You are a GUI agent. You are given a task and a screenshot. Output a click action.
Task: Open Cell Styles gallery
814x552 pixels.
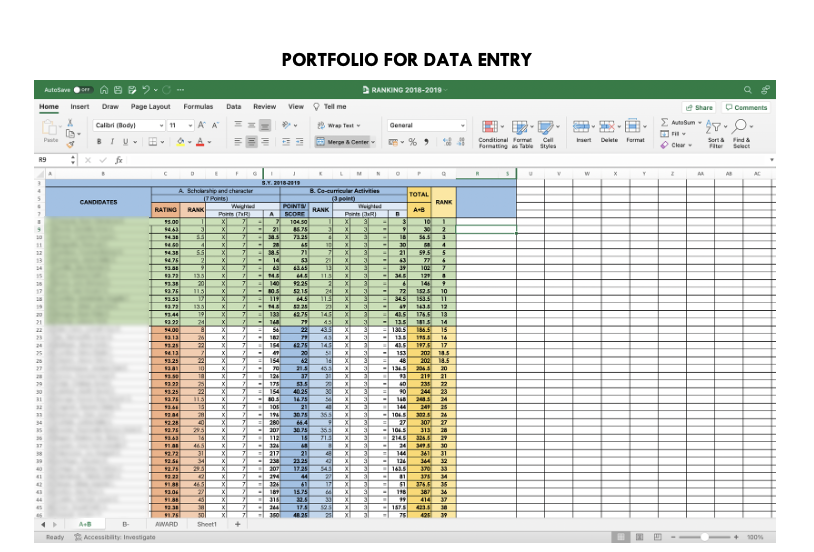point(548,134)
